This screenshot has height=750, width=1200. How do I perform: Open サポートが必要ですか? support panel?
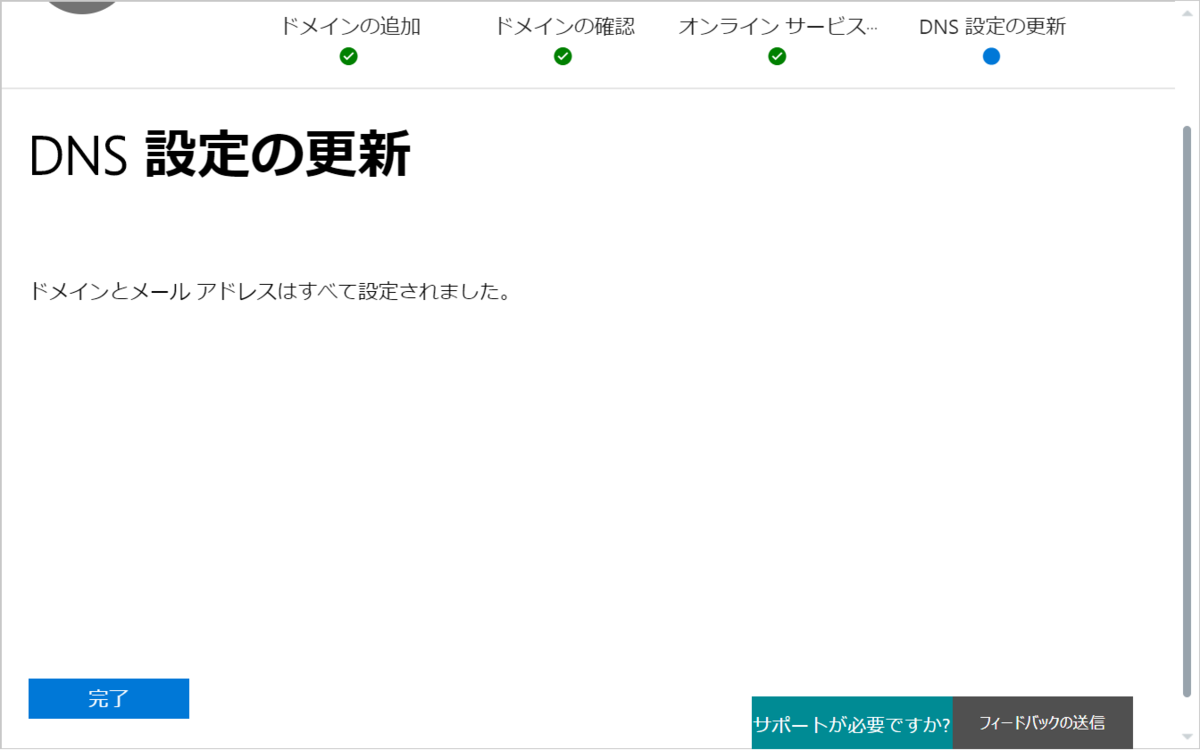pyautogui.click(x=851, y=722)
